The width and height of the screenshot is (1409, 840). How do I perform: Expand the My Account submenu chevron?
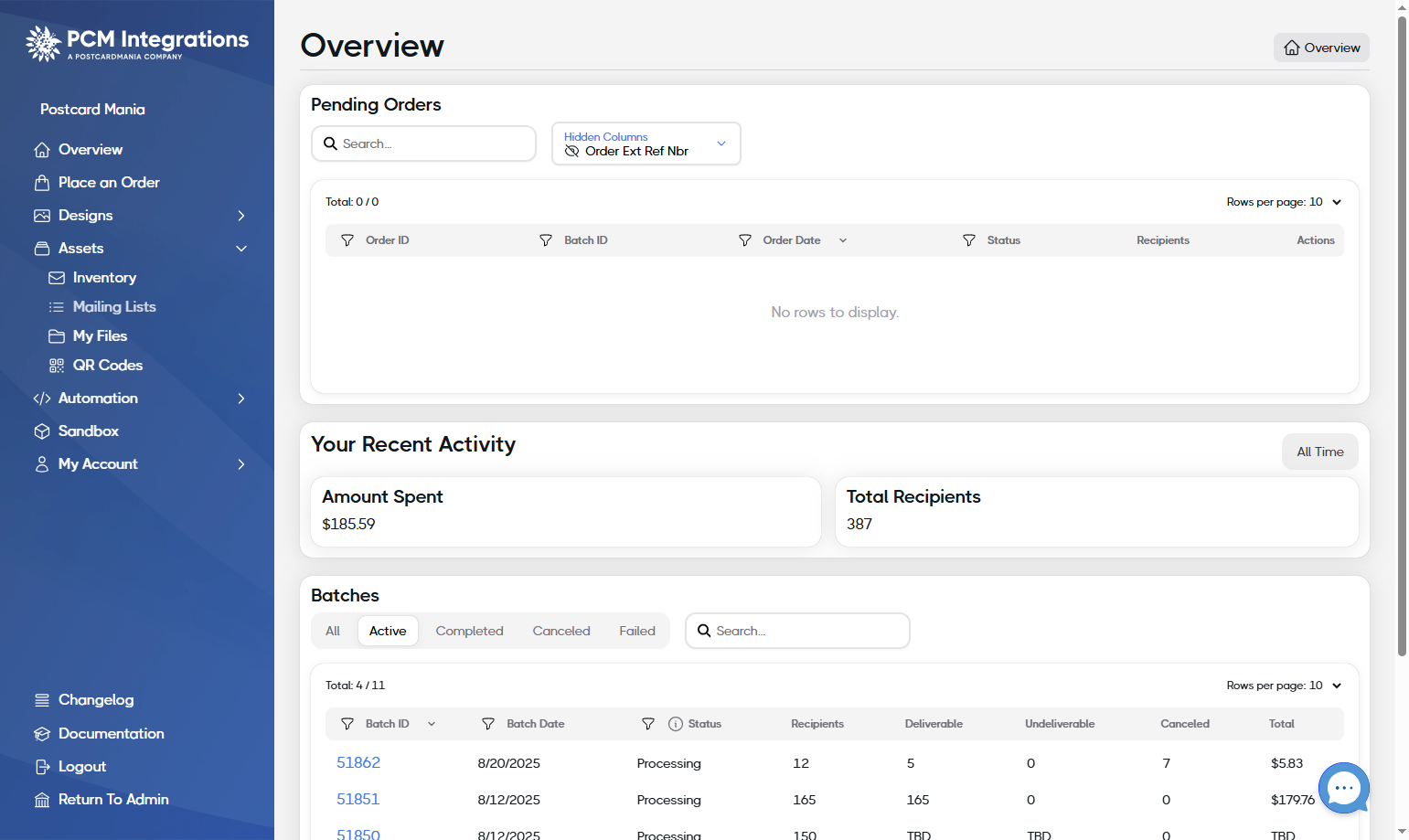tap(241, 464)
